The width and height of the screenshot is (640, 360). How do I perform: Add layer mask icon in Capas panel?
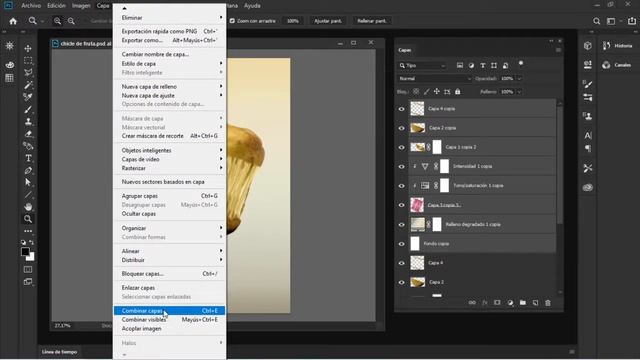click(x=497, y=303)
